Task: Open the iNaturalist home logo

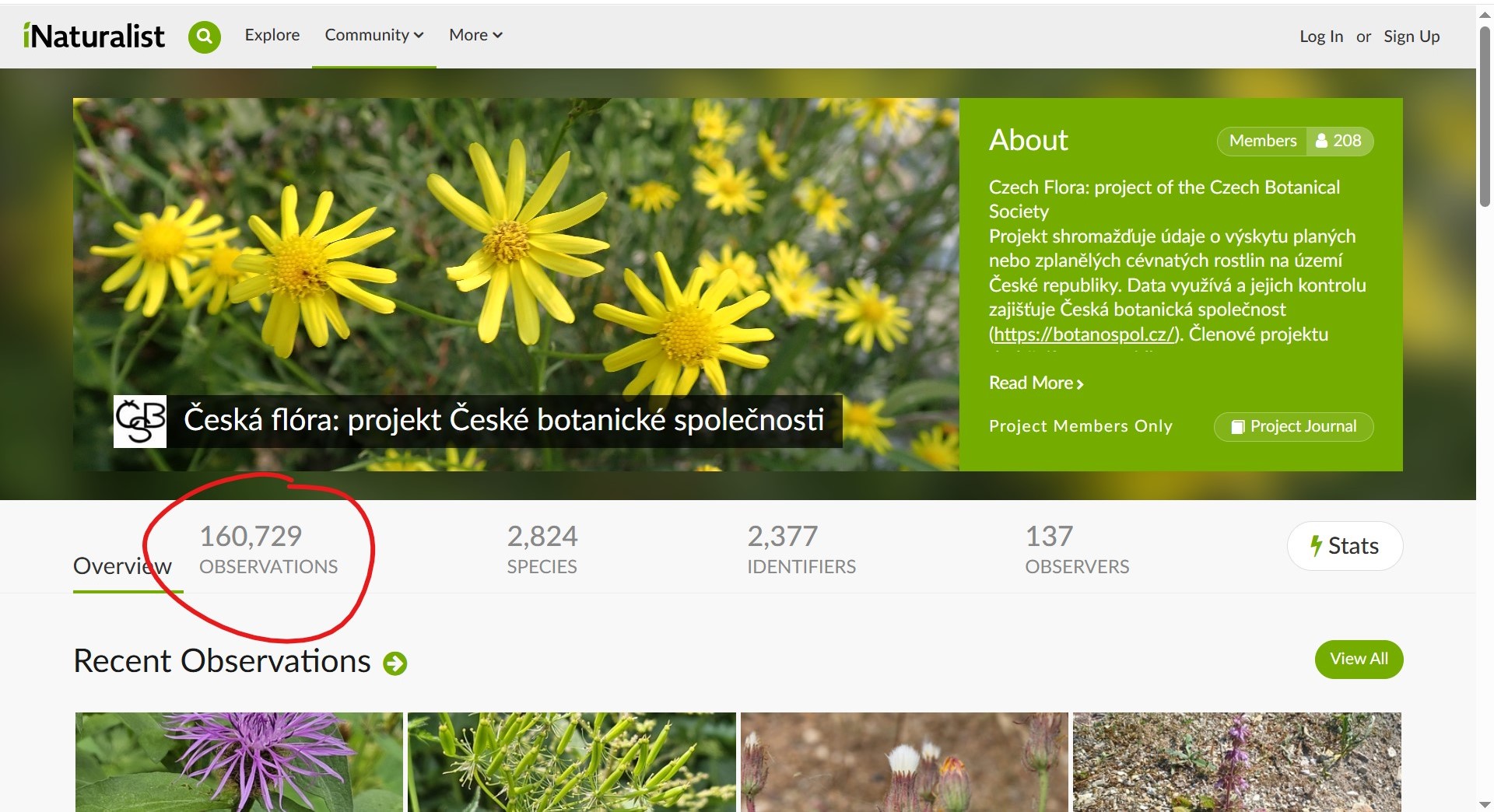Action: click(x=93, y=36)
